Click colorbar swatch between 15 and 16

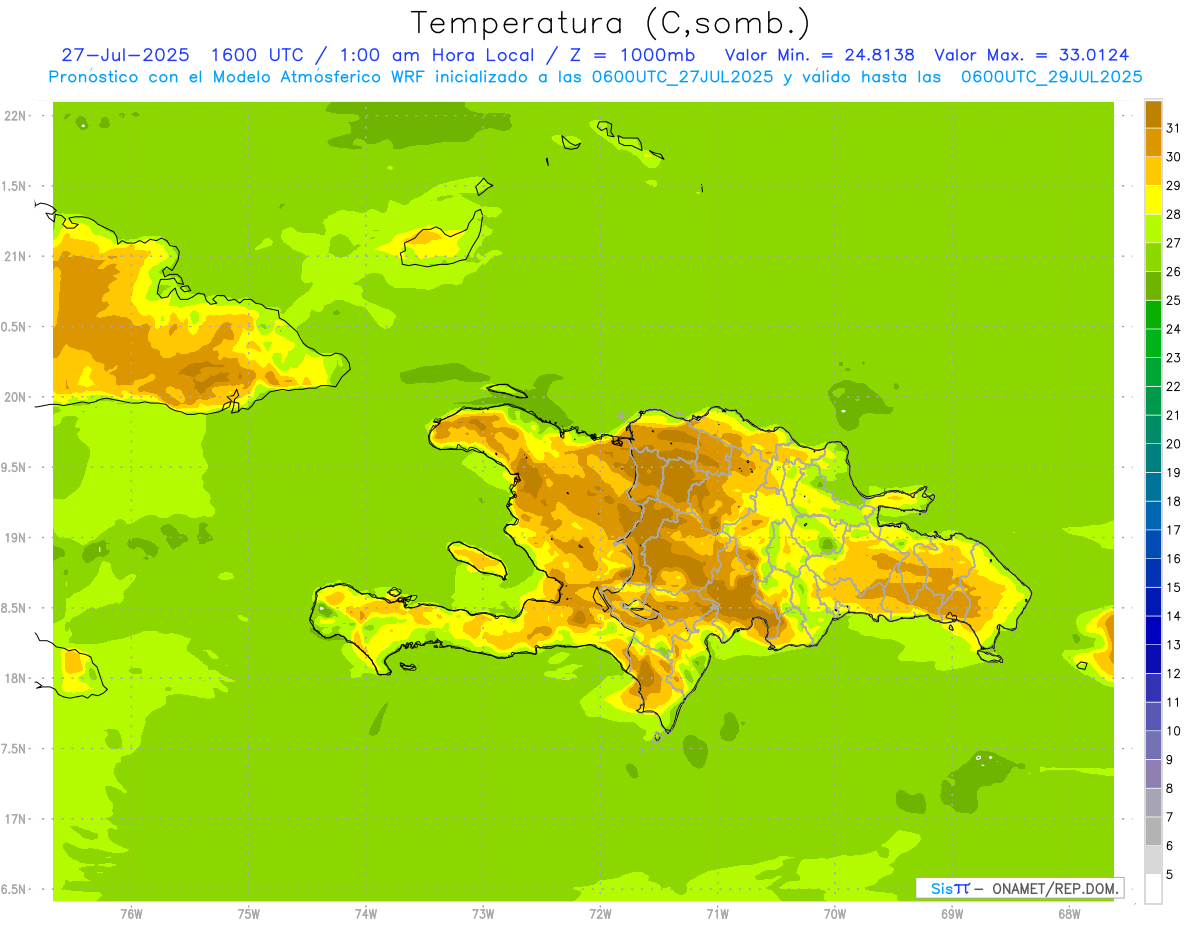pos(1153,573)
